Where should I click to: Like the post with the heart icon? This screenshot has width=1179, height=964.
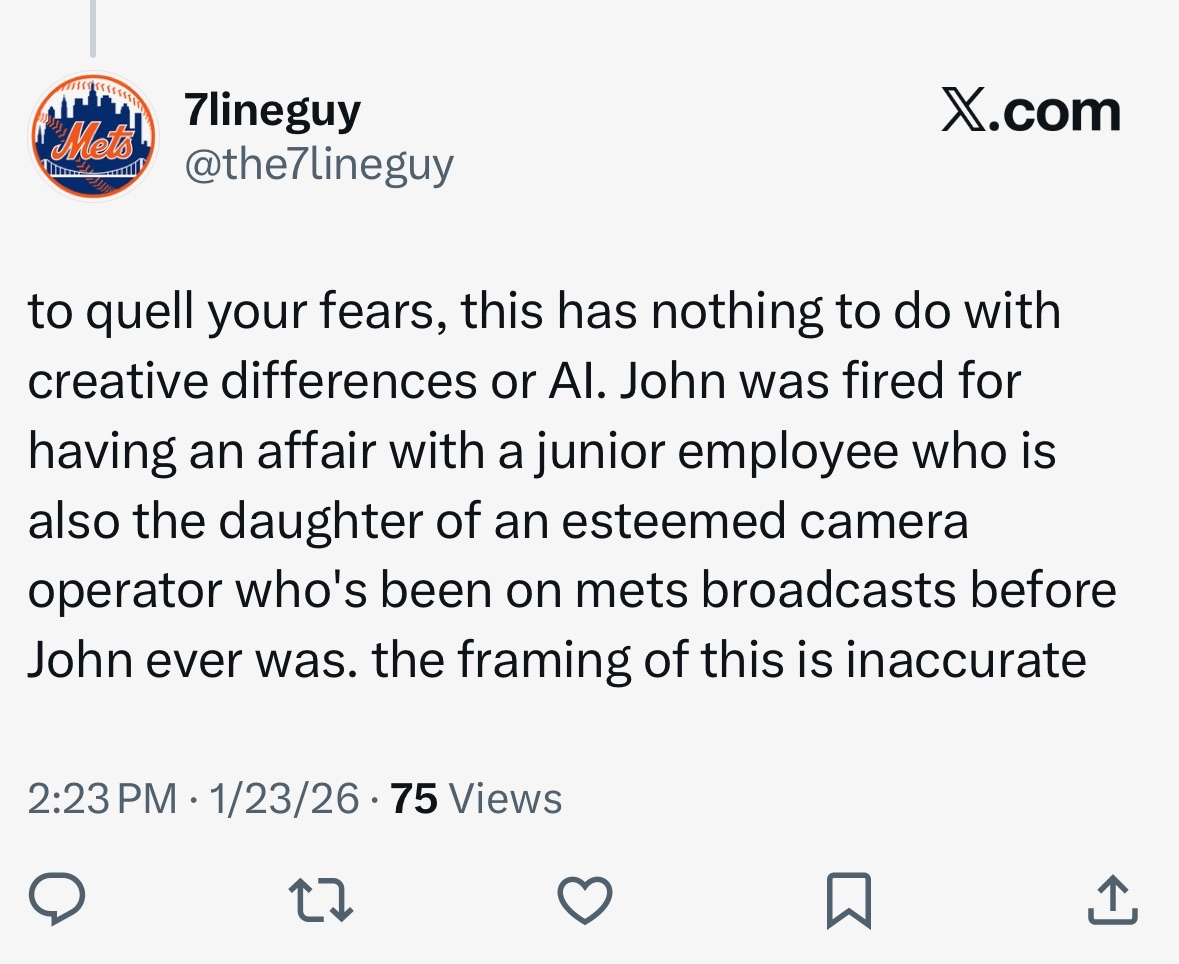click(x=584, y=898)
